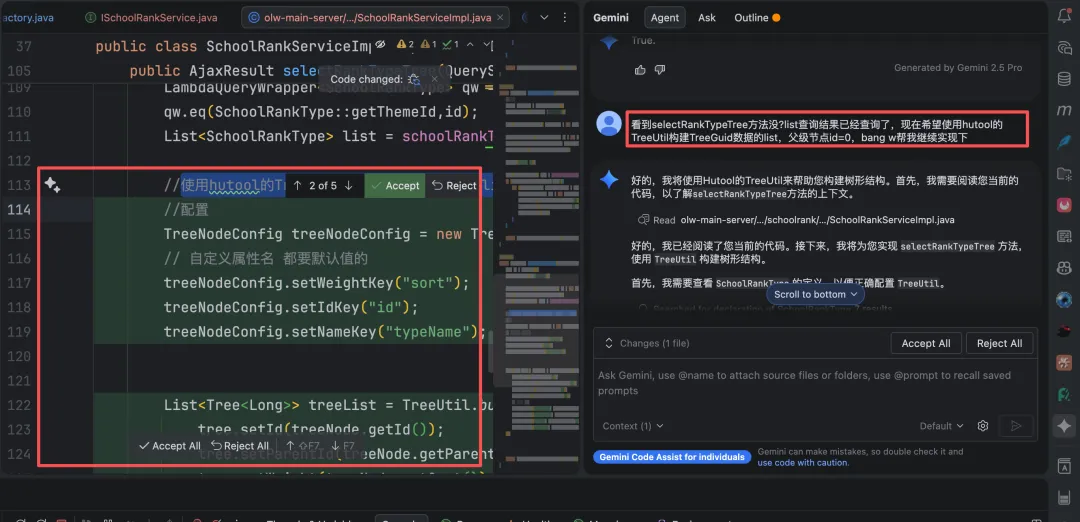Open the Gemini sparkle tool window icon
The height and width of the screenshot is (522, 1080).
click(1064, 426)
